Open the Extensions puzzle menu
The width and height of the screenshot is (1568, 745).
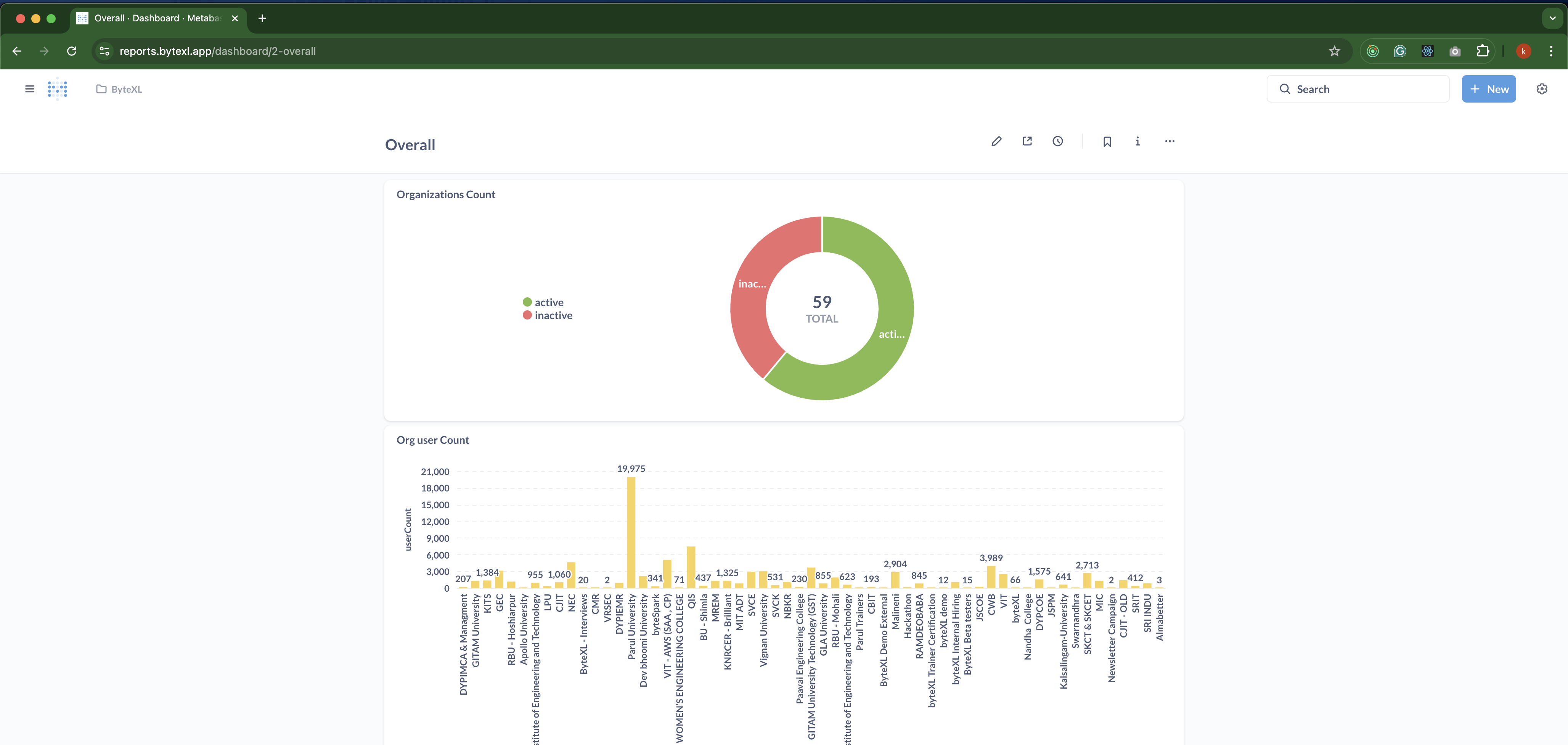[x=1483, y=51]
